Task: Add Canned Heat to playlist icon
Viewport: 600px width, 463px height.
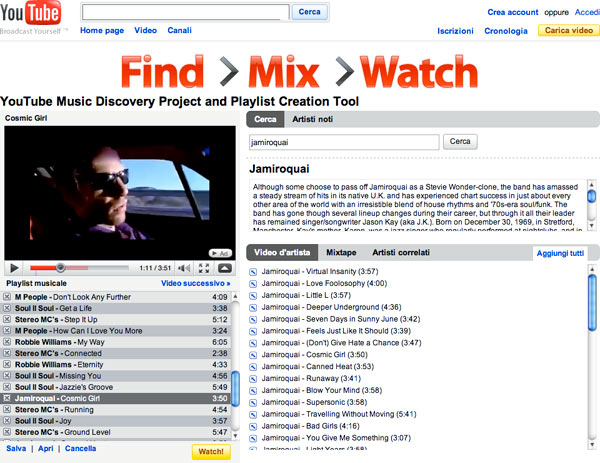Action: tap(253, 367)
